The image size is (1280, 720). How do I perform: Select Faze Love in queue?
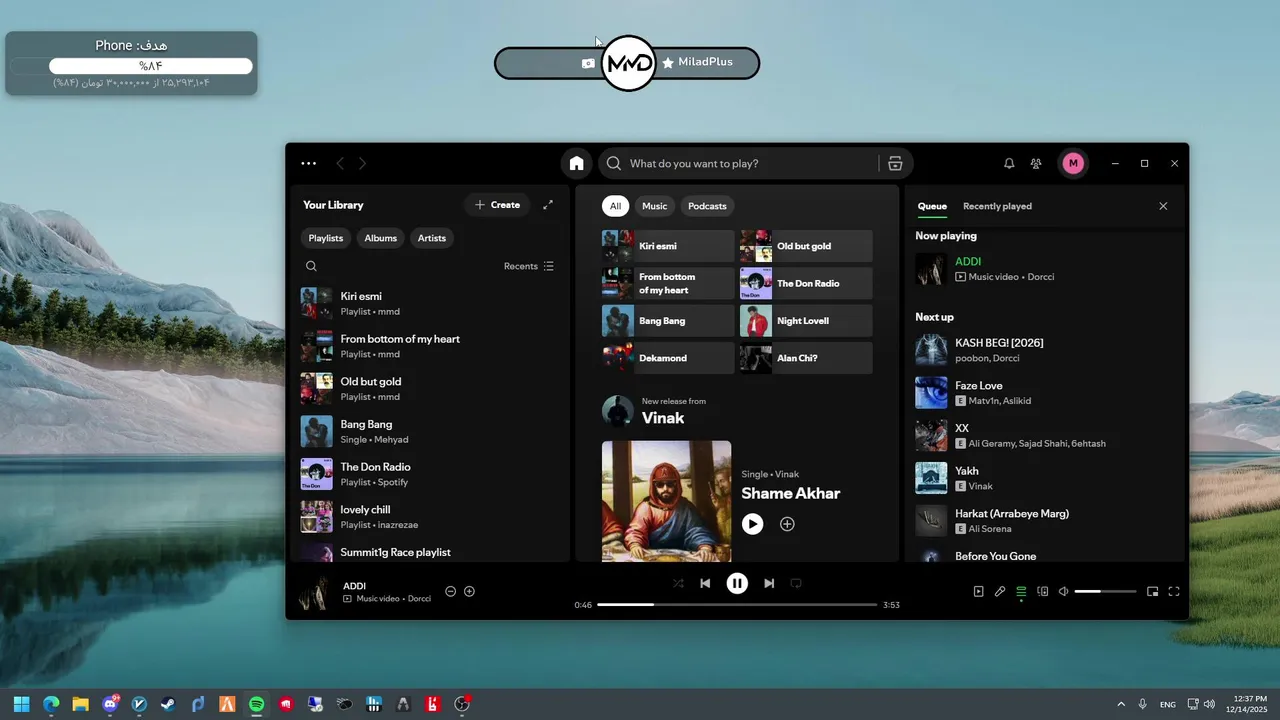pyautogui.click(x=1045, y=393)
